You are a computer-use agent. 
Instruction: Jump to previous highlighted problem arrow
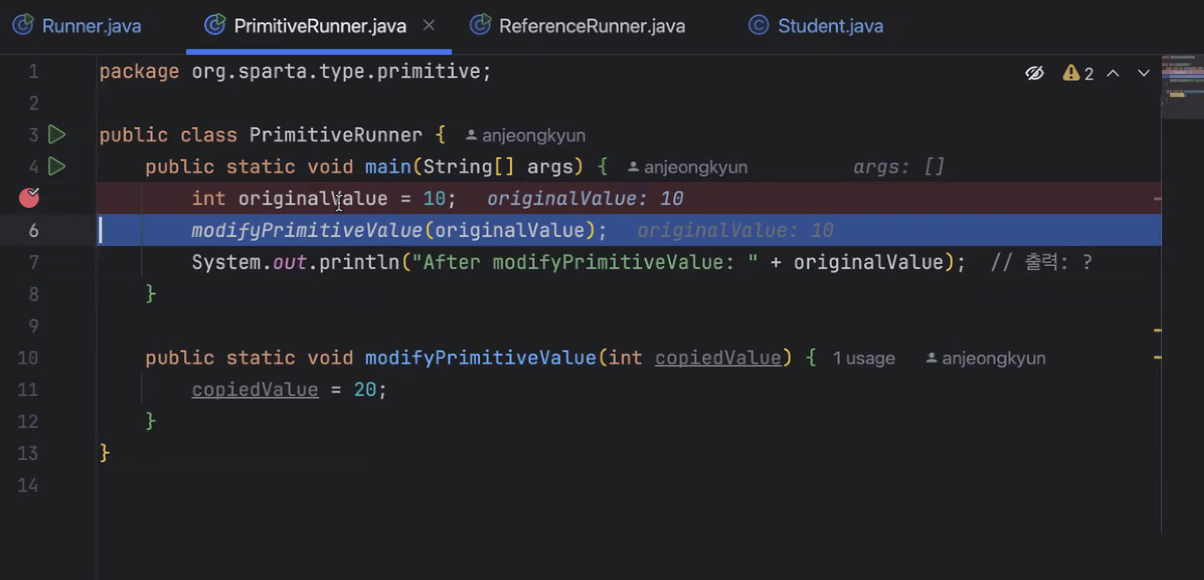point(1112,73)
